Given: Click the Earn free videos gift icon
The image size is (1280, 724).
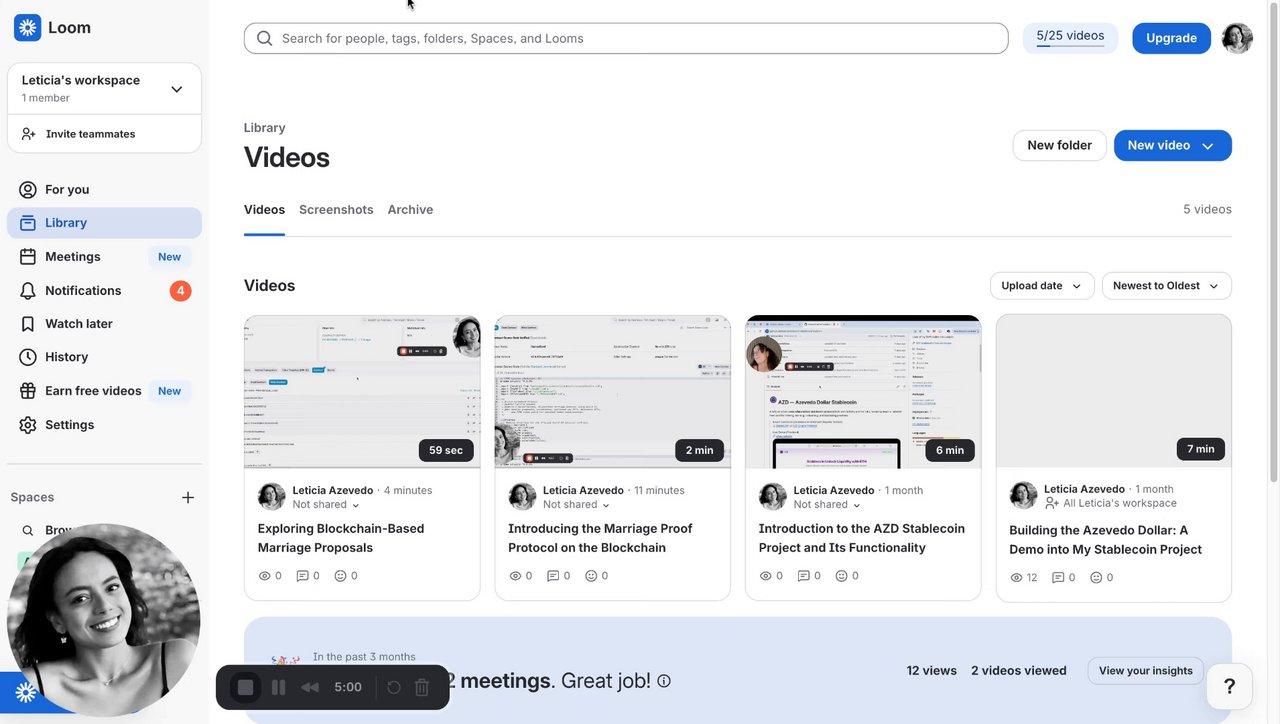Looking at the screenshot, I should (28, 391).
